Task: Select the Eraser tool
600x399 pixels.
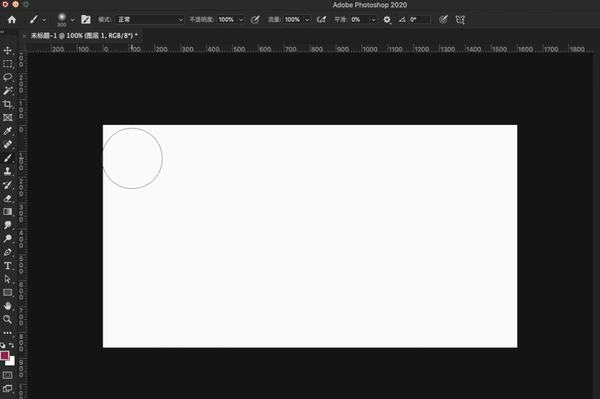Action: click(x=7, y=198)
